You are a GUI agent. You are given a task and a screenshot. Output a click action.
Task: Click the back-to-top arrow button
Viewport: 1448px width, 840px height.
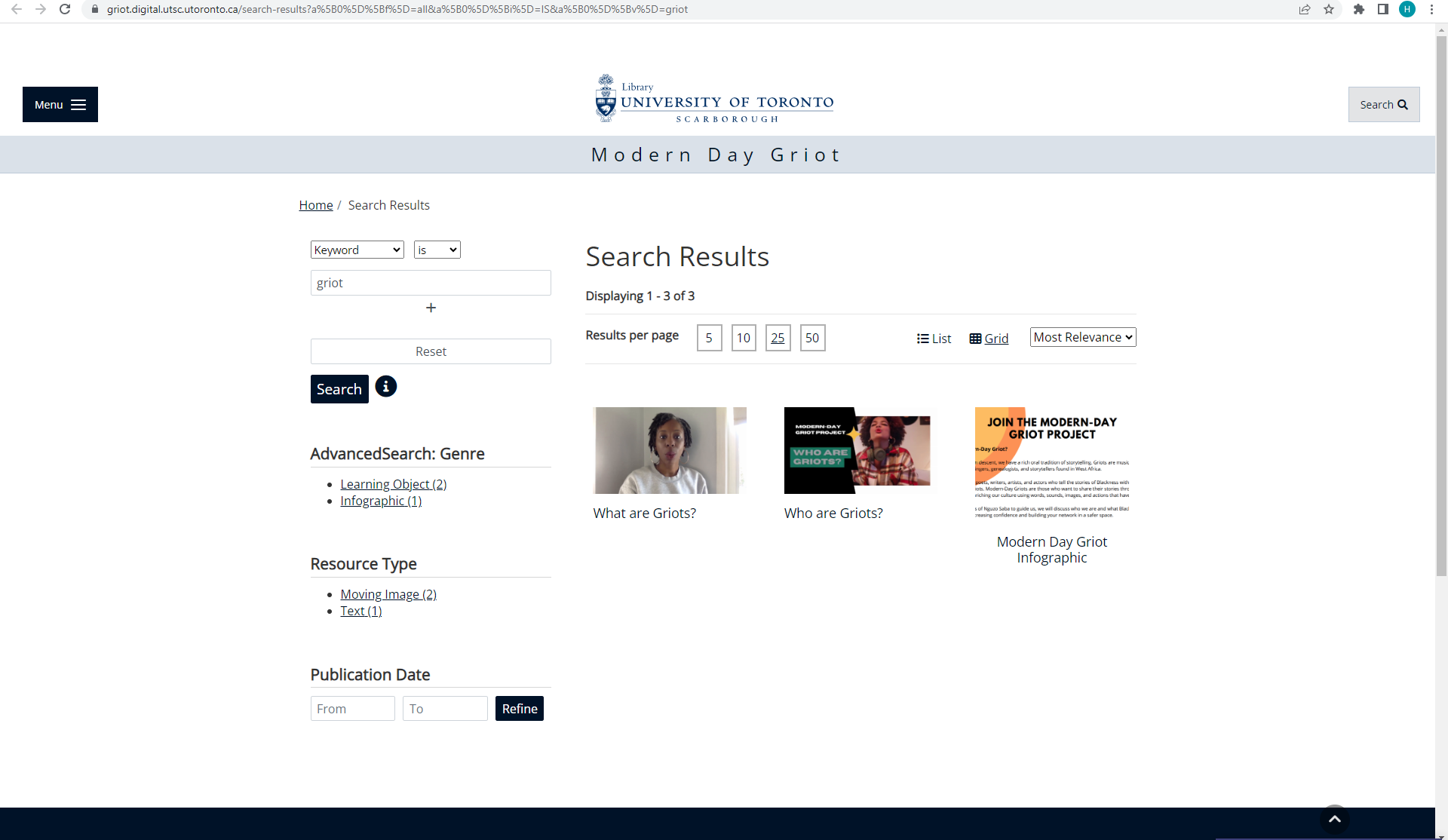1335,819
